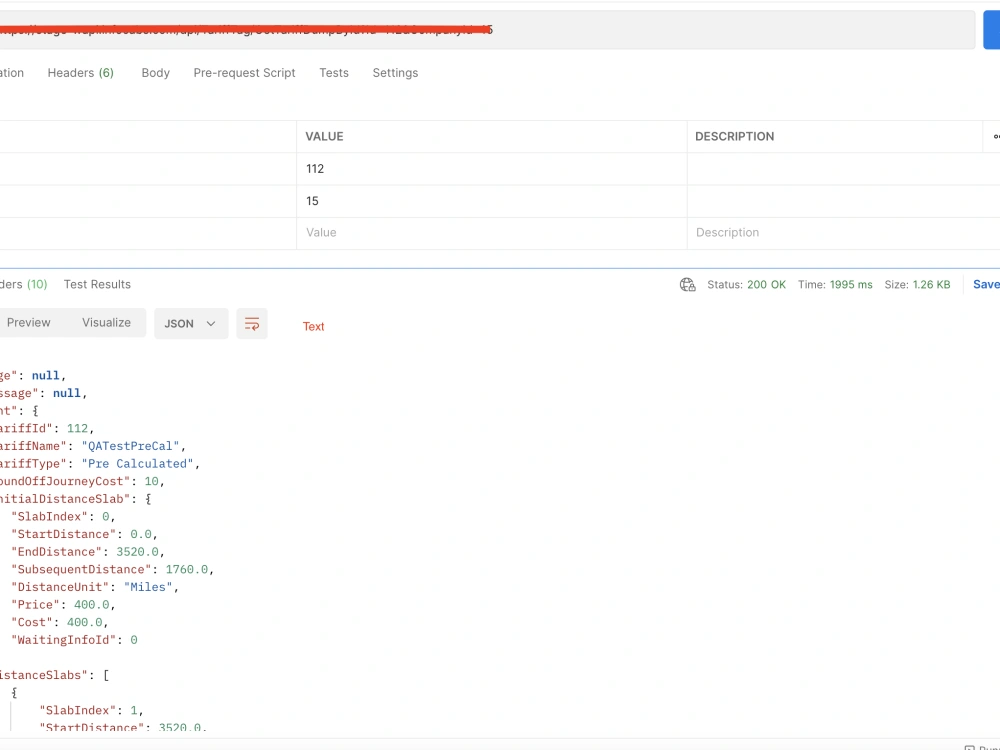Click the "DistanceUnit": "Miles" line
The image size is (1000, 750).
(x=95, y=587)
